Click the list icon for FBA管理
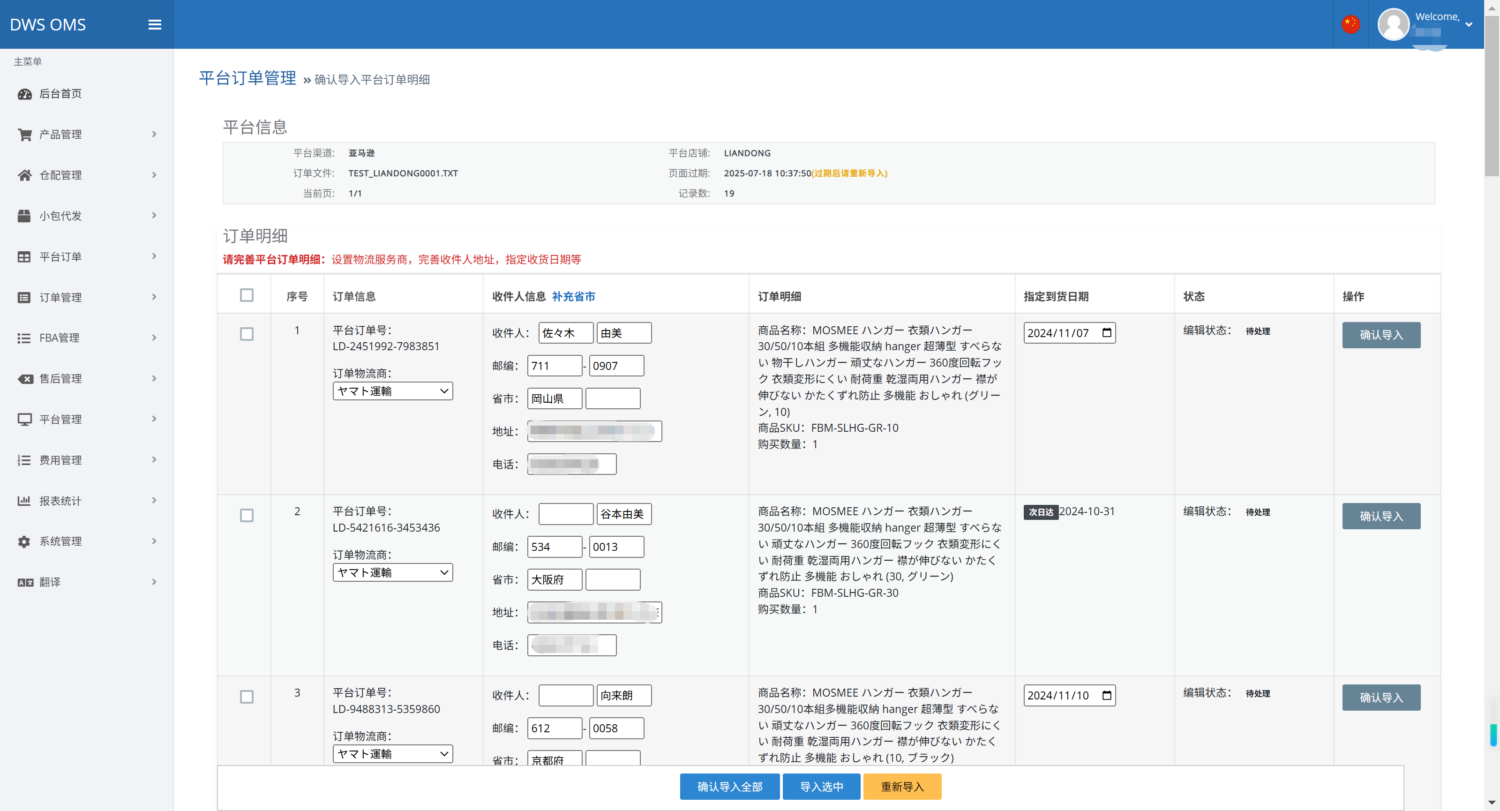The width and height of the screenshot is (1500, 811). pos(25,338)
